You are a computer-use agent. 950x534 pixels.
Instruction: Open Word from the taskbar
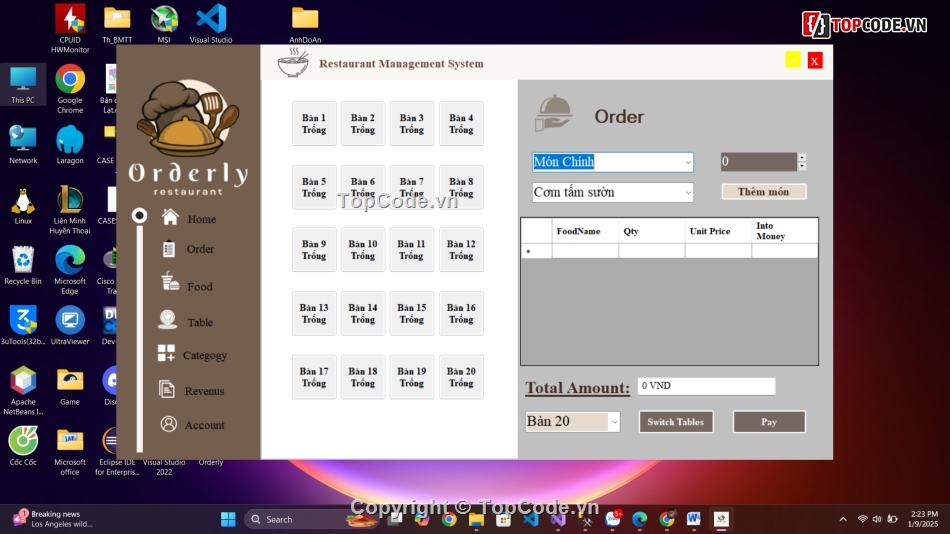pos(694,519)
